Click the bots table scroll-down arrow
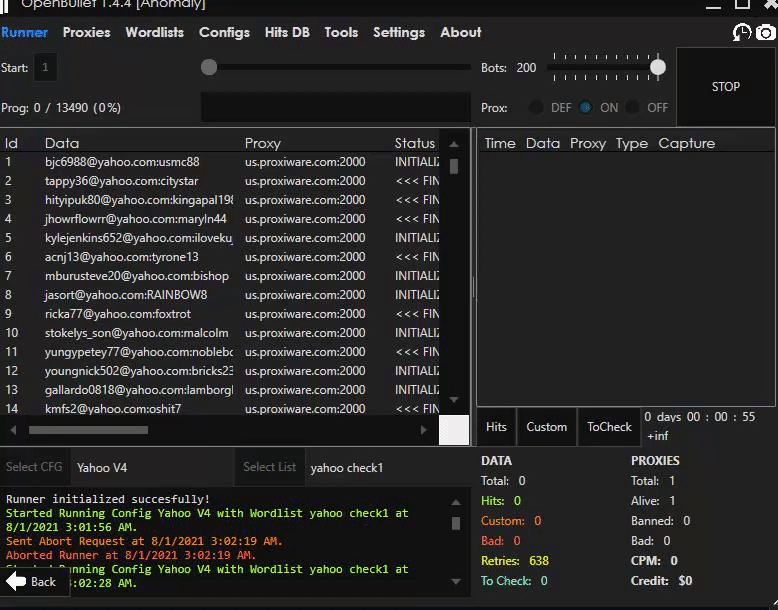The height and width of the screenshot is (610, 778). pos(454,400)
